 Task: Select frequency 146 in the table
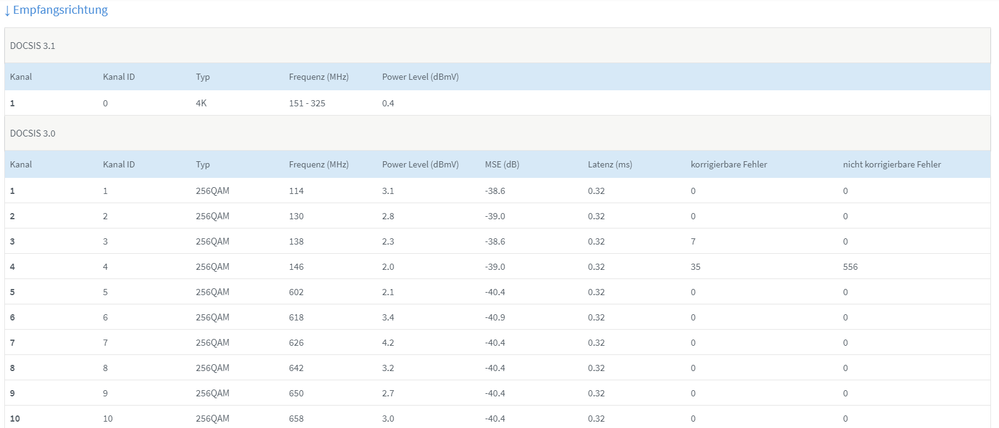(296, 267)
